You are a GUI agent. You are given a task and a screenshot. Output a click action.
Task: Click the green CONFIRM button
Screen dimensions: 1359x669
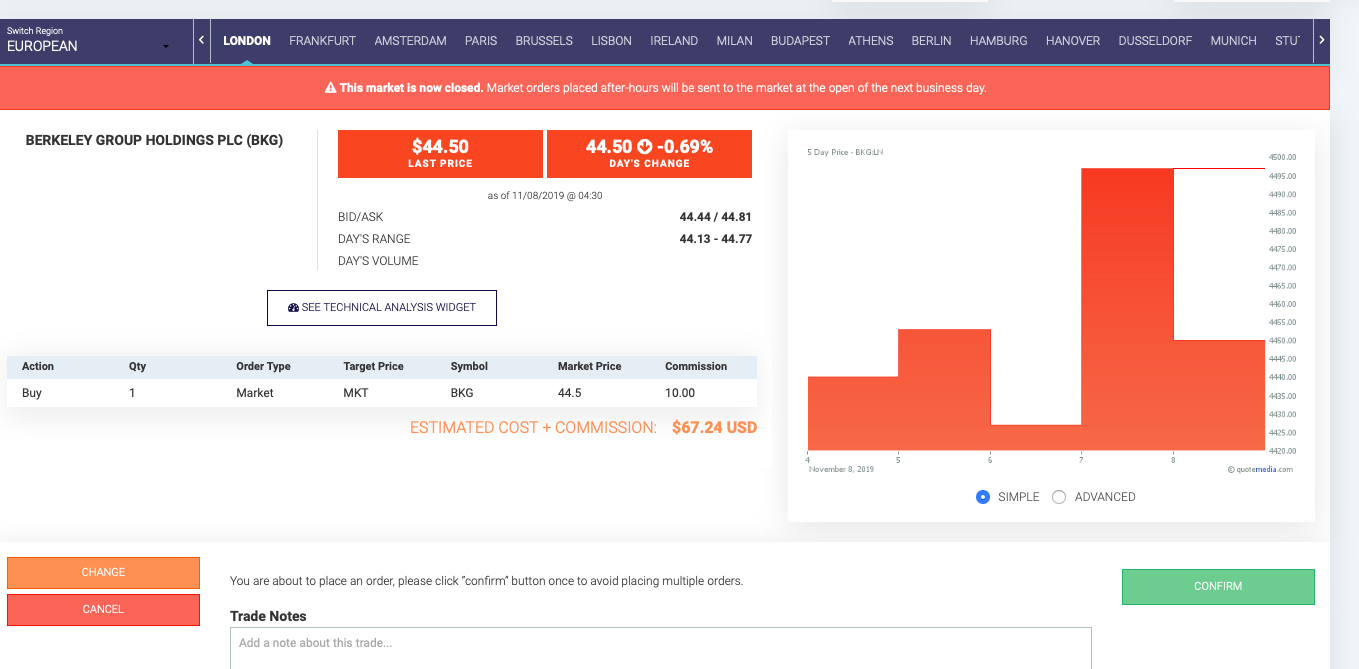tap(1218, 587)
